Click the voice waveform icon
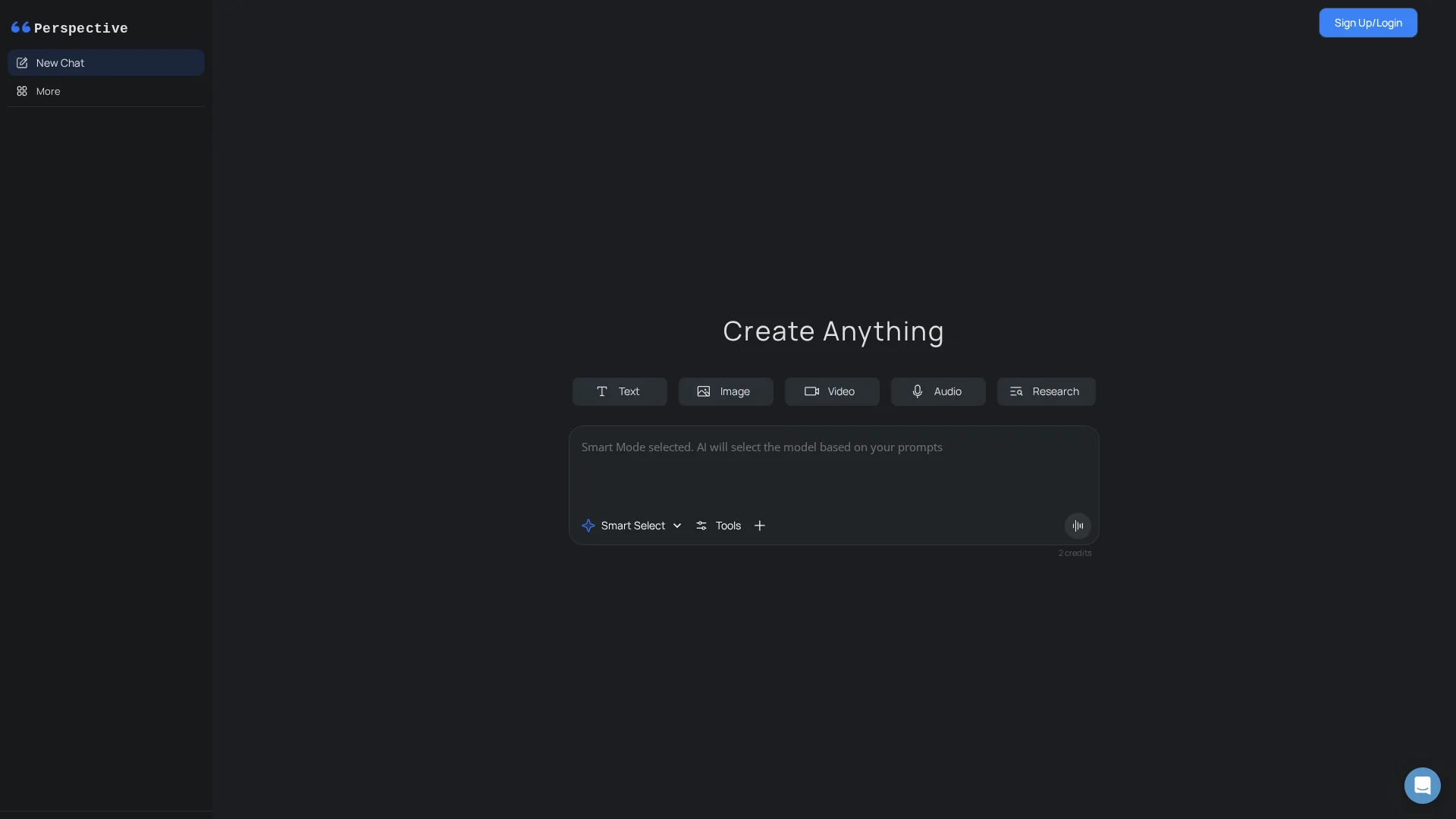Screen dimensions: 1456x819 click(1078, 526)
